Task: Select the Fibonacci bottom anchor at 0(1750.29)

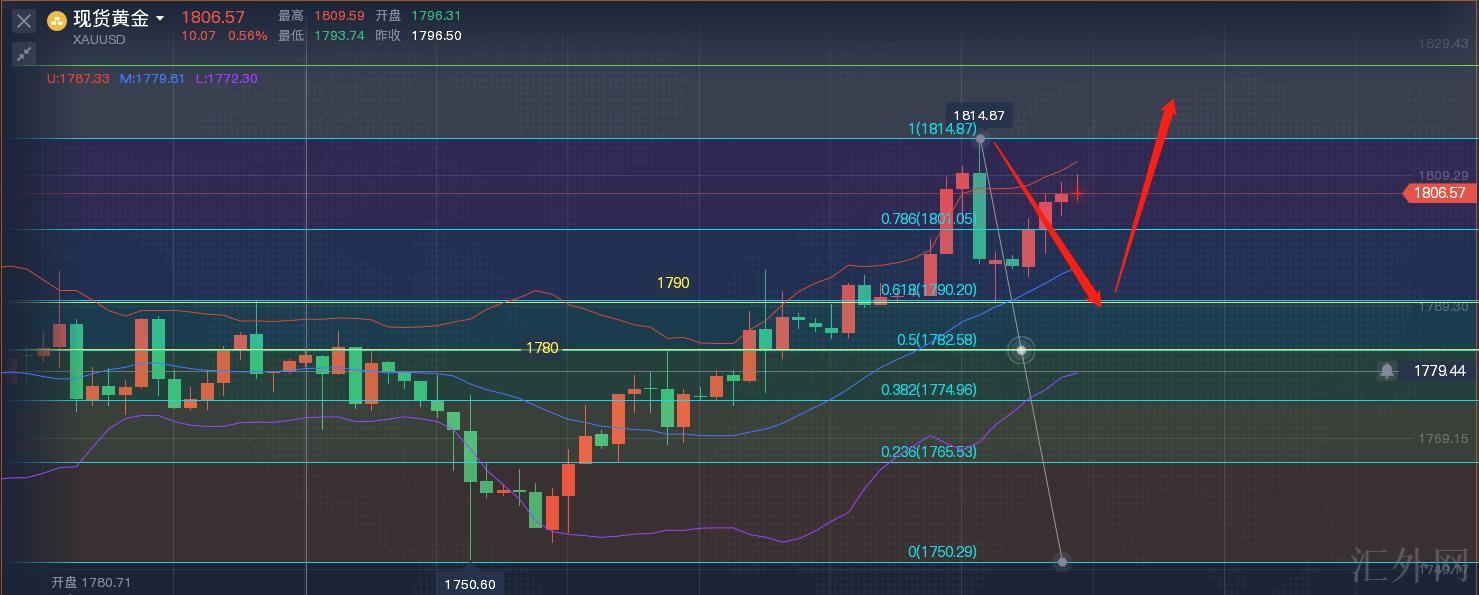Action: pyautogui.click(x=1062, y=562)
